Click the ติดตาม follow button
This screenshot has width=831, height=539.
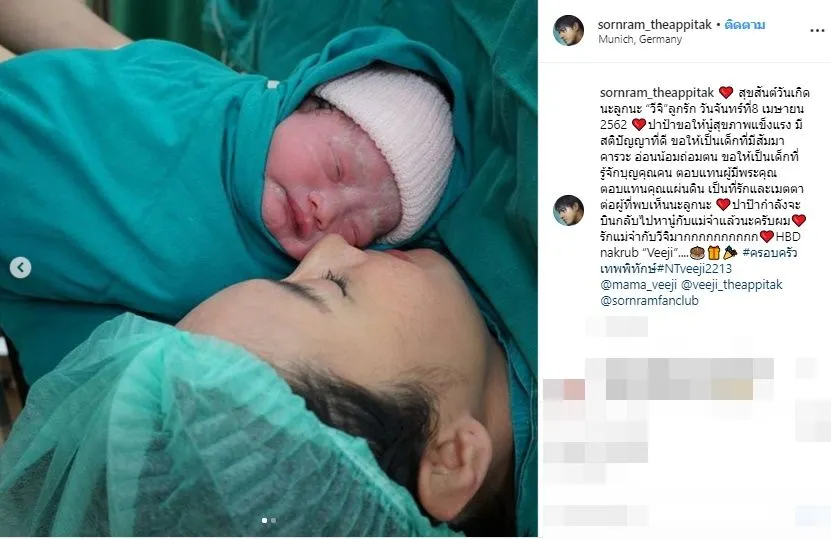pos(745,25)
